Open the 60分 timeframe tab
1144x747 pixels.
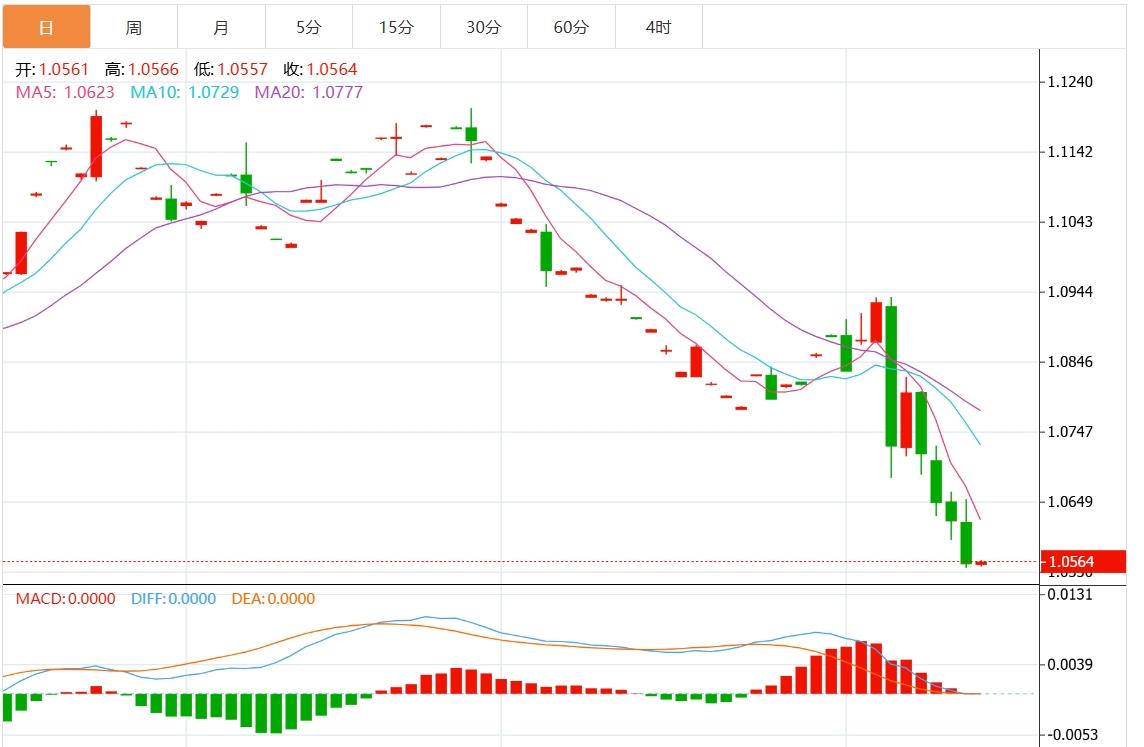click(x=571, y=27)
